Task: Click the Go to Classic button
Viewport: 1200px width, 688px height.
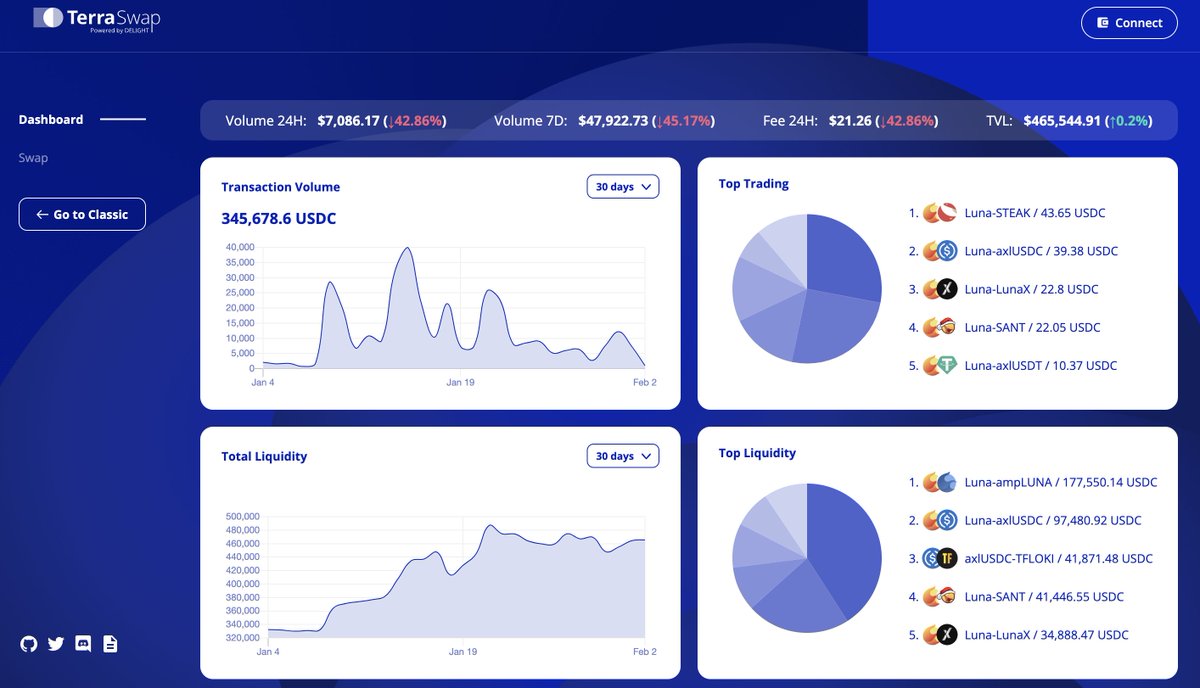Action: coord(82,214)
